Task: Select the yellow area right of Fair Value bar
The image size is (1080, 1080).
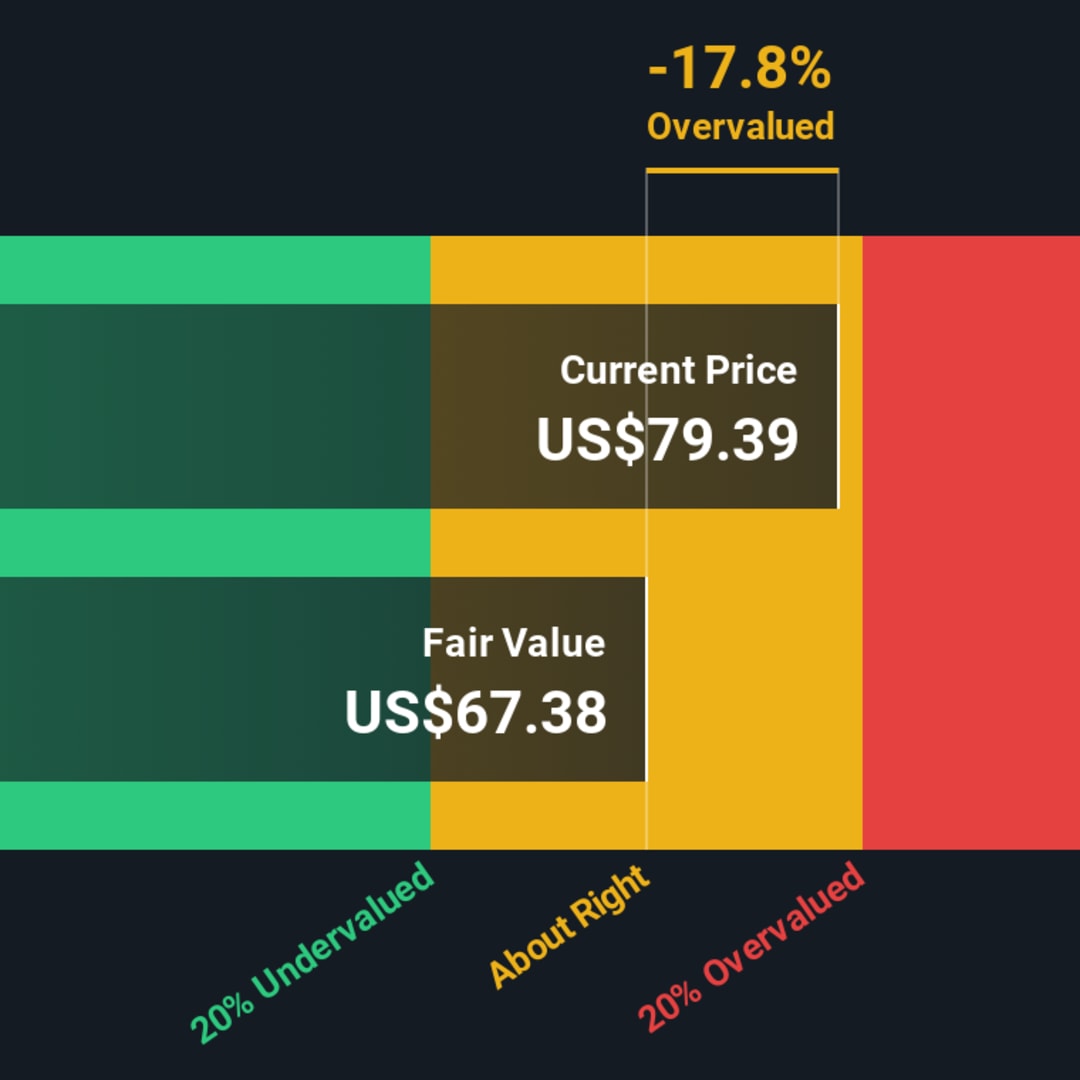Action: pyautogui.click(x=754, y=679)
